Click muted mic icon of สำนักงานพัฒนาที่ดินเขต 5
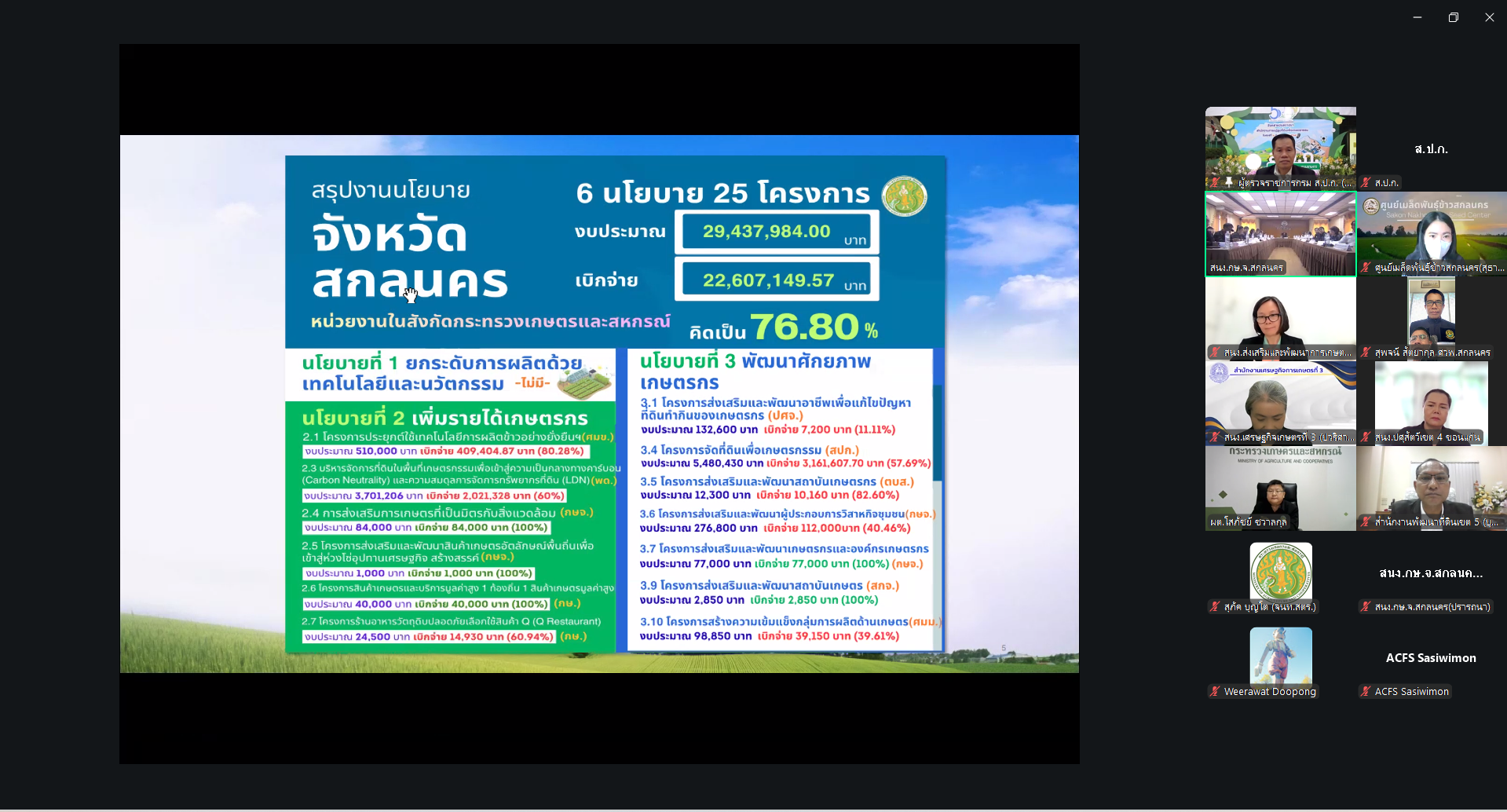The height and width of the screenshot is (812, 1507). click(1366, 522)
